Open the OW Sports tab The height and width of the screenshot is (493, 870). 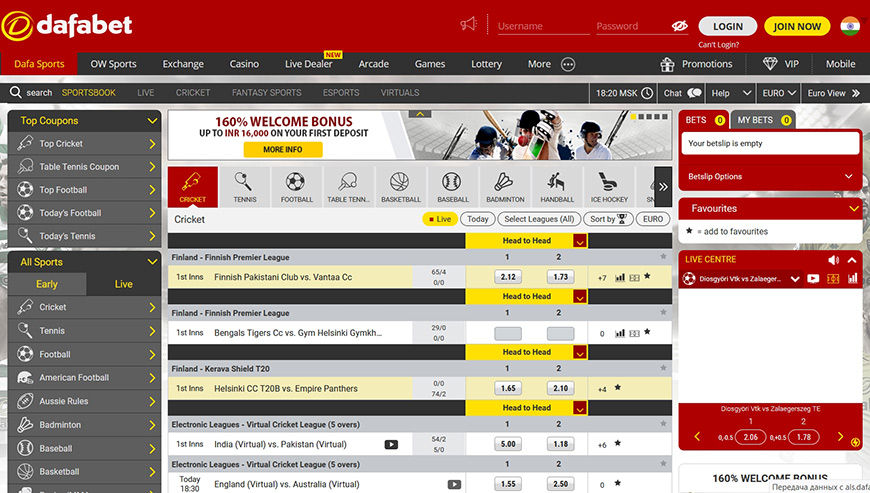pos(113,64)
